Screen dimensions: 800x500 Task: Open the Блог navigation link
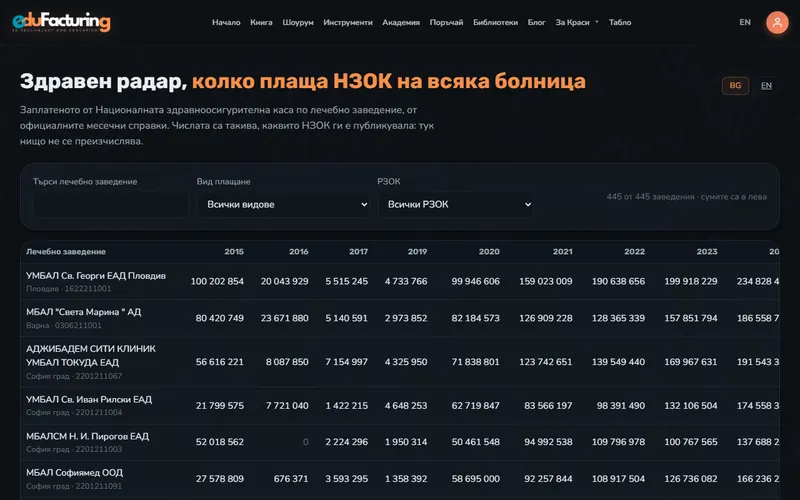click(537, 22)
